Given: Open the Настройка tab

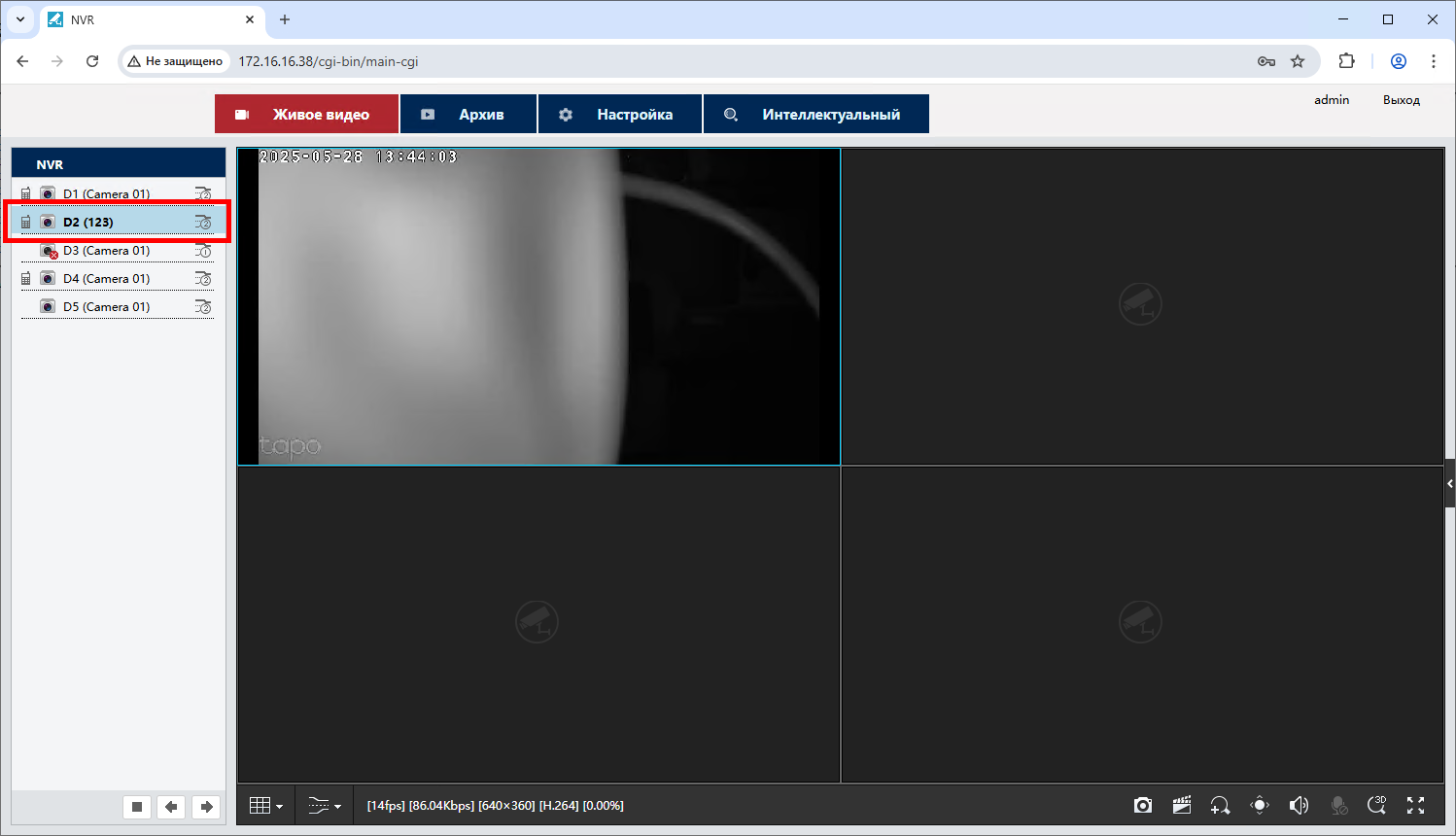Looking at the screenshot, I should [620, 114].
